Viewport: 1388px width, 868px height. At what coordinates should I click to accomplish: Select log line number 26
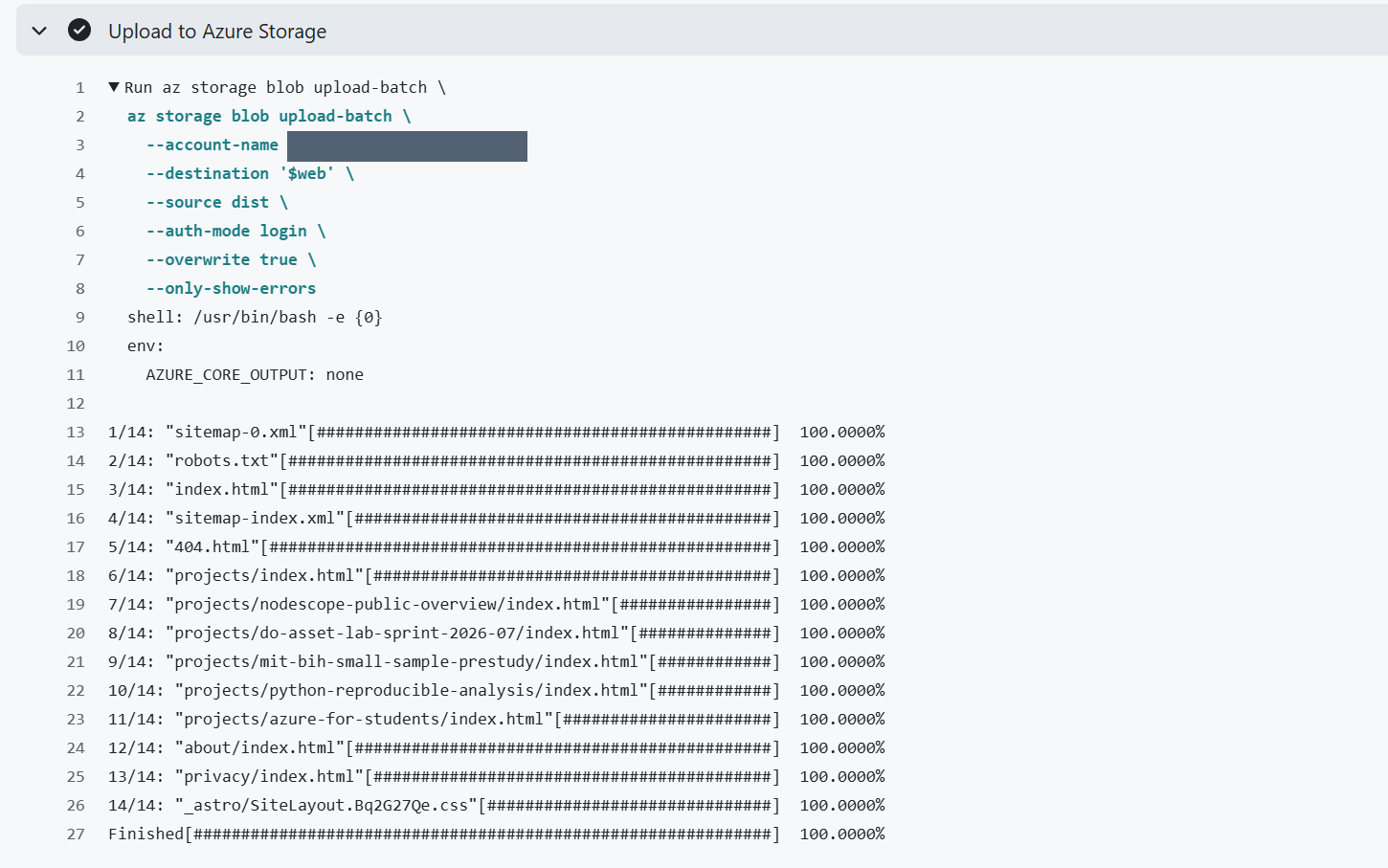pyautogui.click(x=76, y=806)
